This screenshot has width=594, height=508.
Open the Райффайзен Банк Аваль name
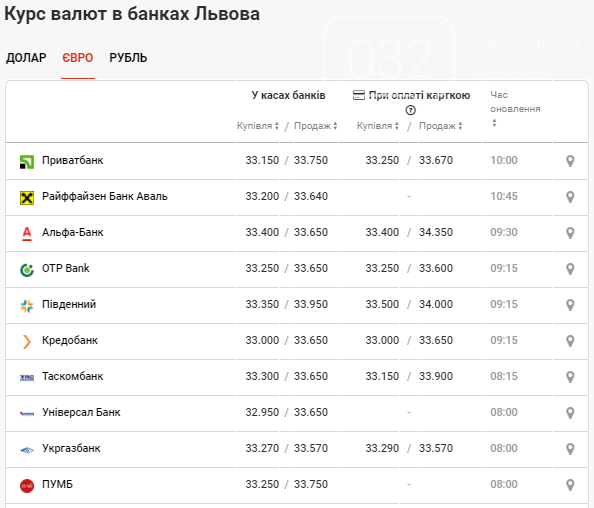pos(105,197)
